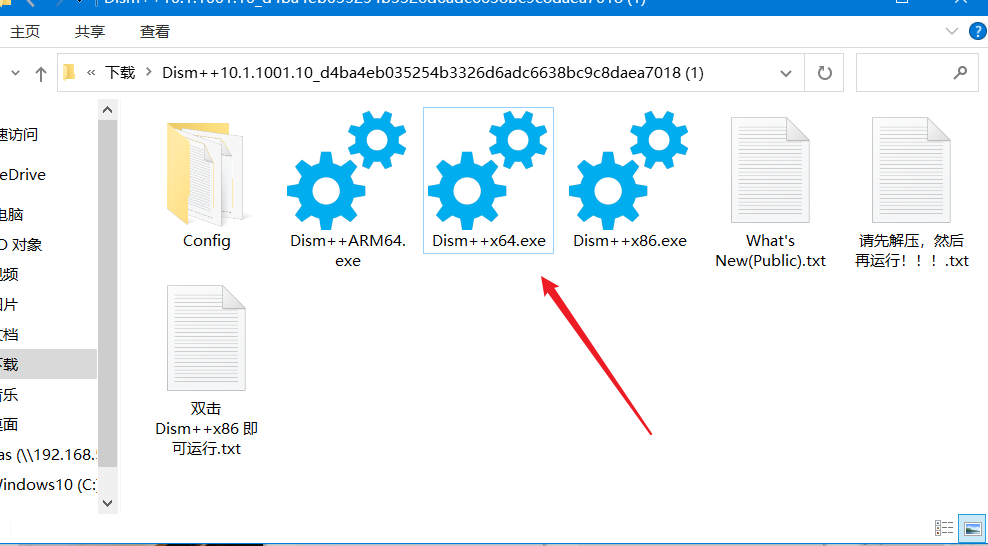Select the 192.168 network drive in sidebar
The width and height of the screenshot is (988, 546).
pyautogui.click(x=49, y=455)
